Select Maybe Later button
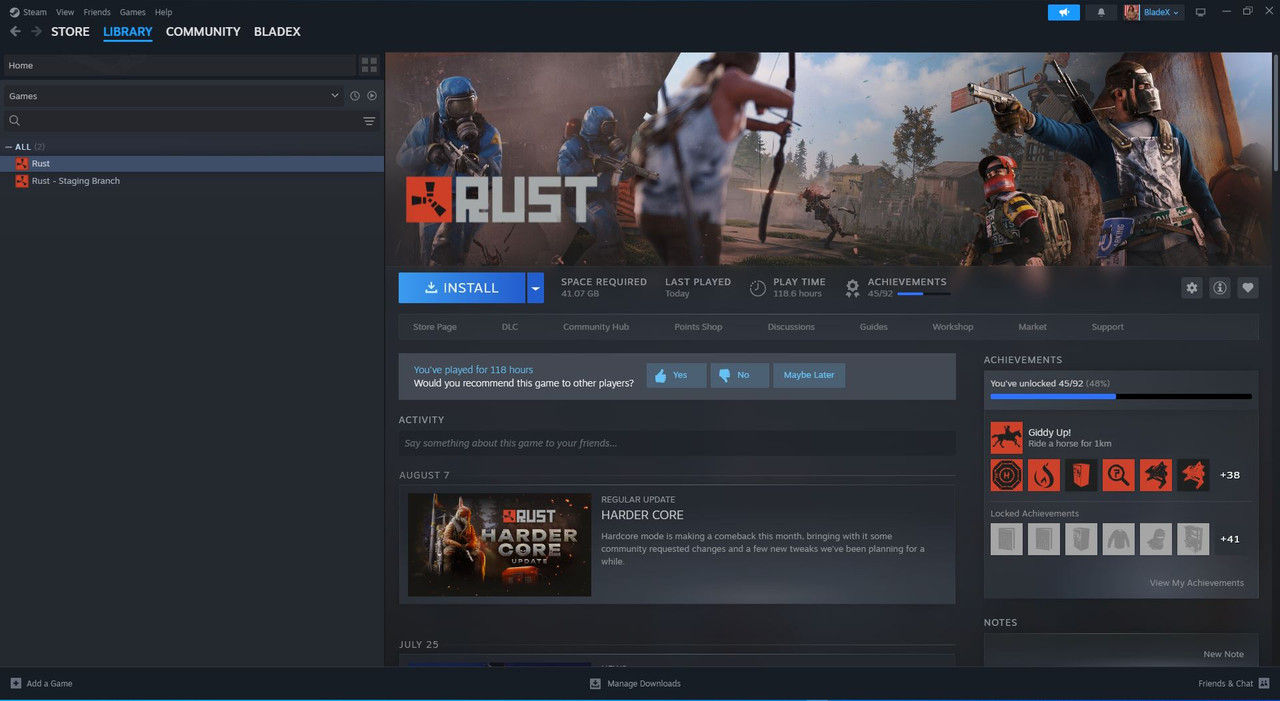The height and width of the screenshot is (701, 1280). point(809,375)
